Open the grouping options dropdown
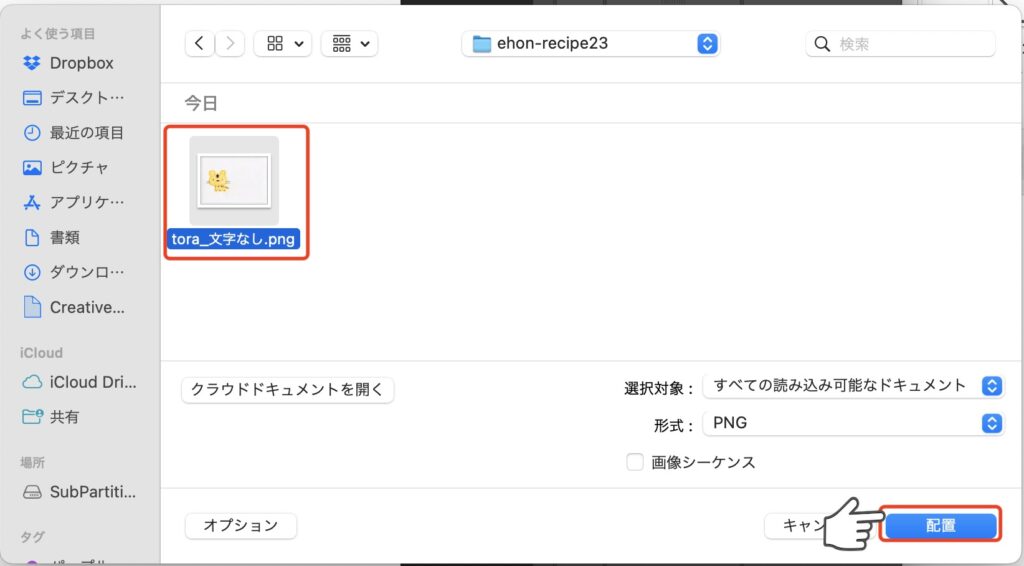The width and height of the screenshot is (1024, 566). [x=349, y=43]
